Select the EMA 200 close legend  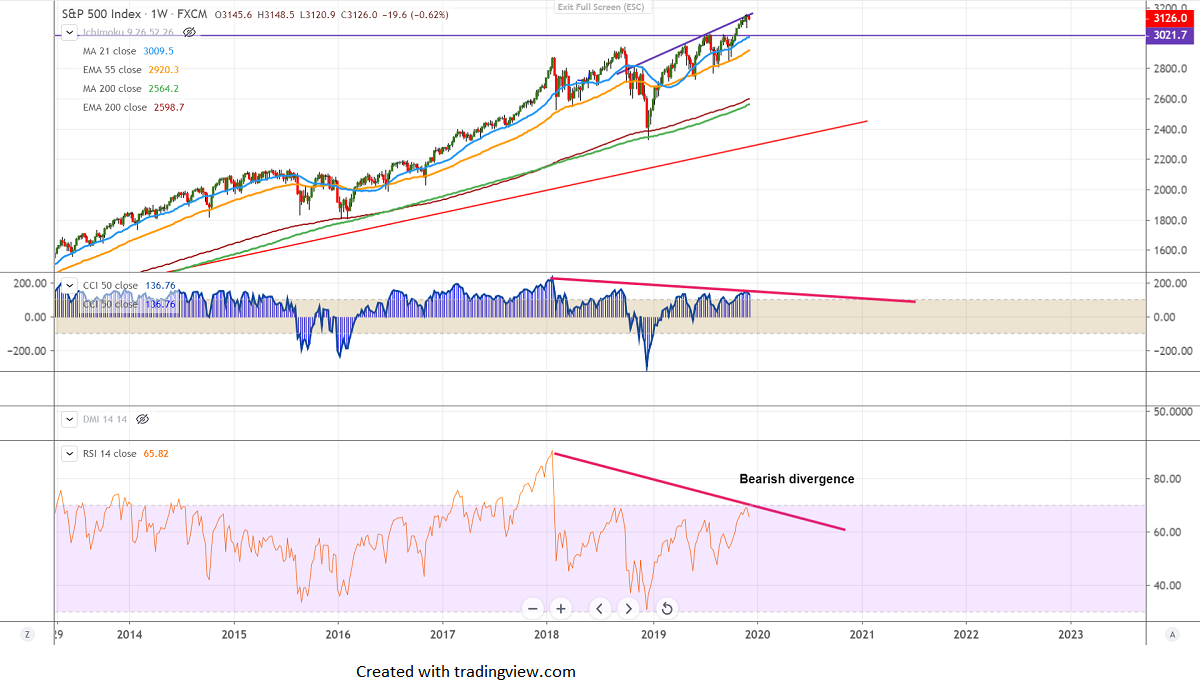(x=134, y=108)
